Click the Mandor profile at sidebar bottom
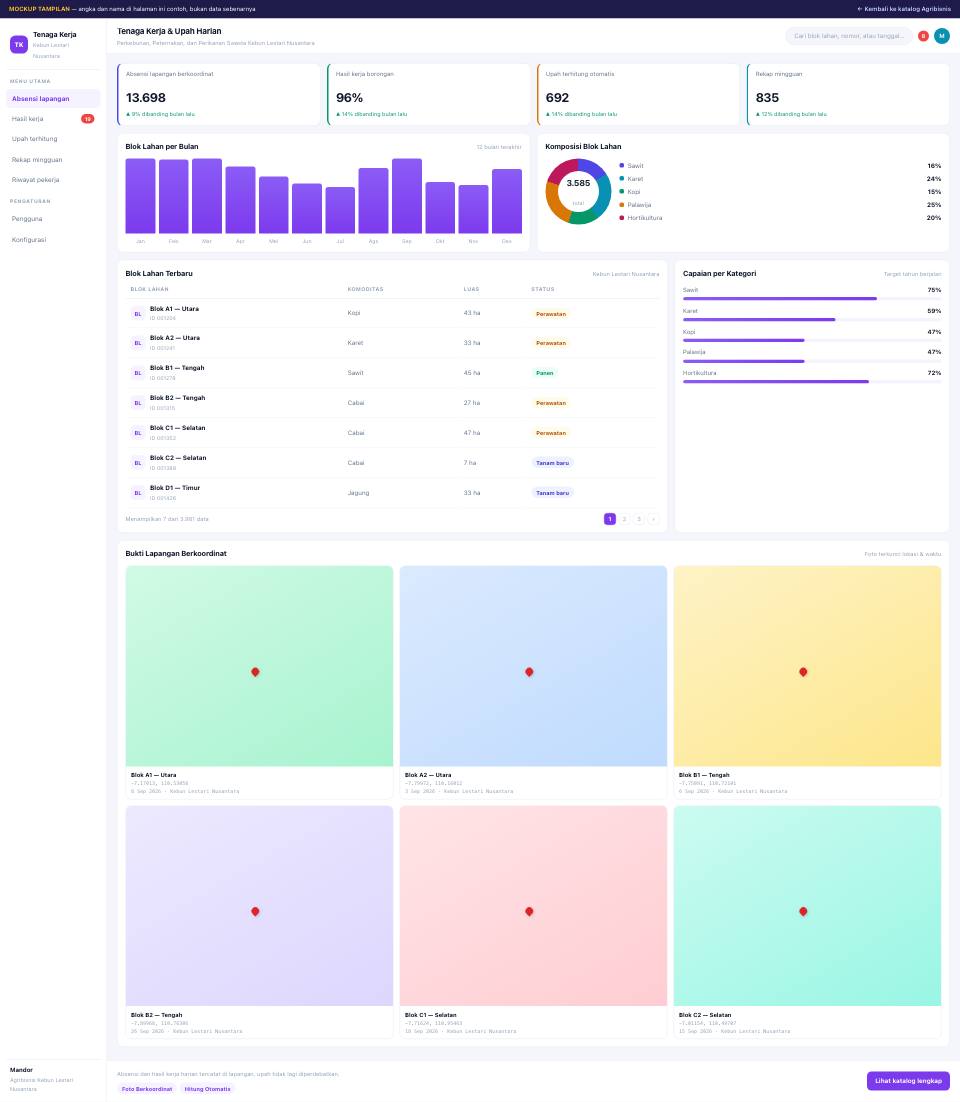 [53, 1080]
